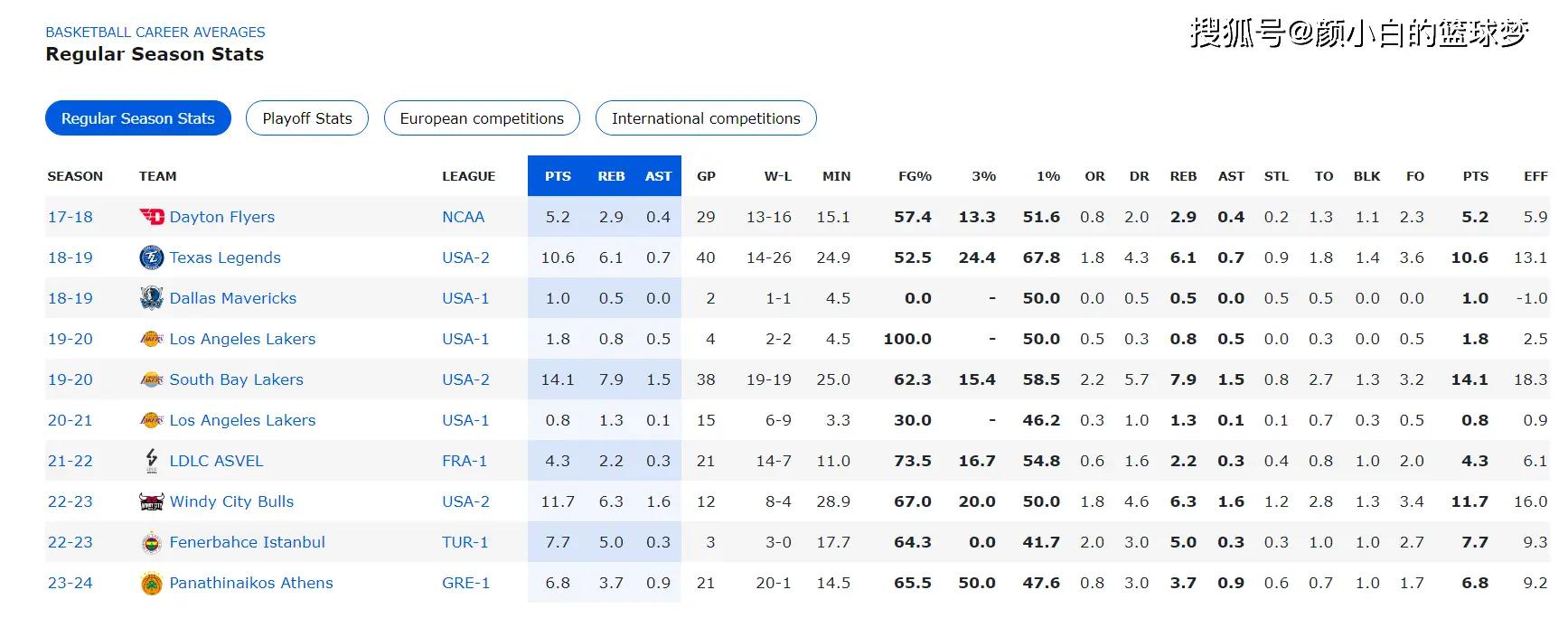Click the Windy City Bulls logo
This screenshot has height=618, width=1568.
click(151, 501)
